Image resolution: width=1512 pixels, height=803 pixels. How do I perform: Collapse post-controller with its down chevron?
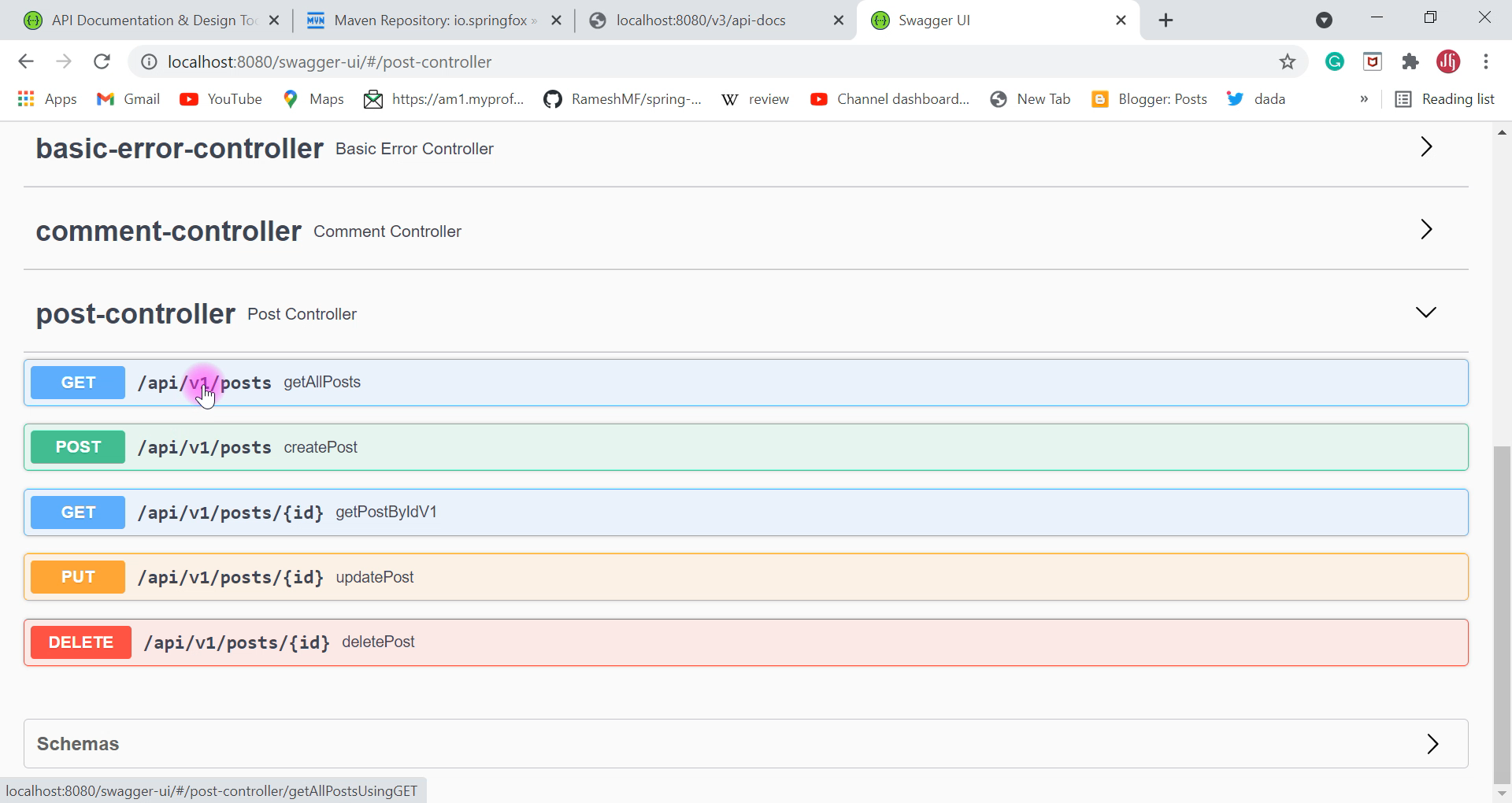(1426, 313)
